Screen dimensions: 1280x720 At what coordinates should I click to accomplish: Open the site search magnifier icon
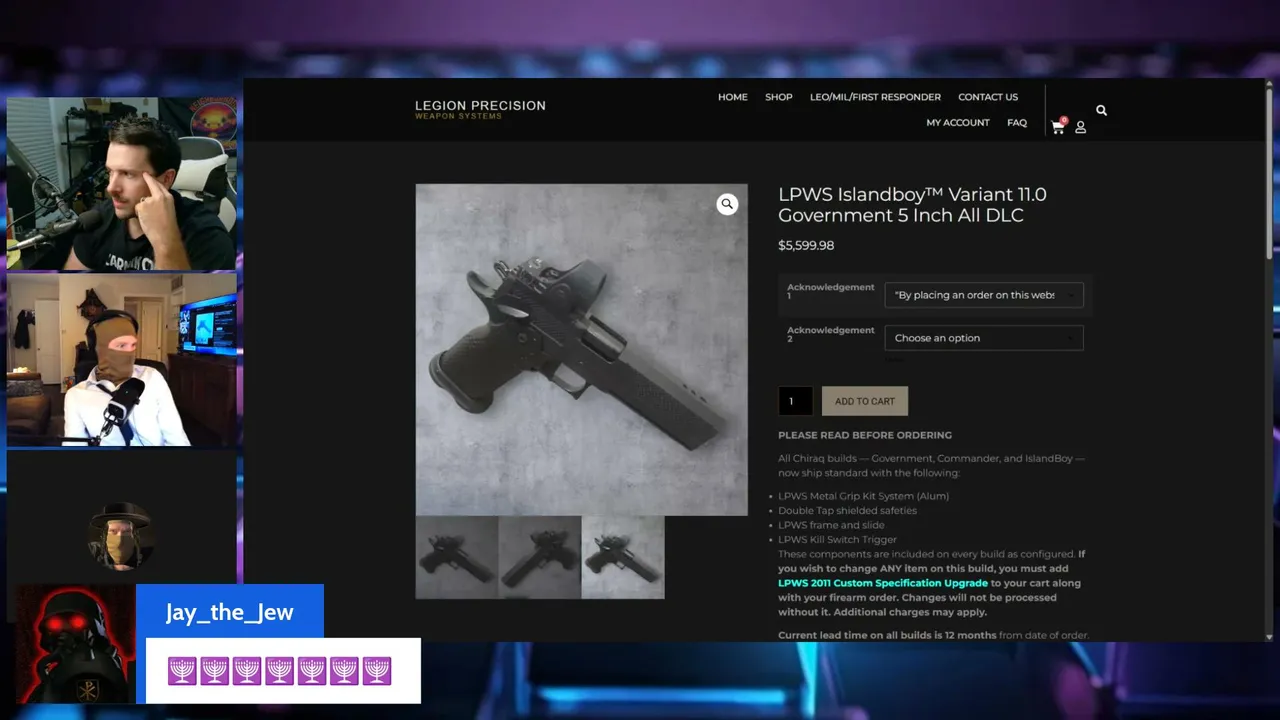(1101, 110)
